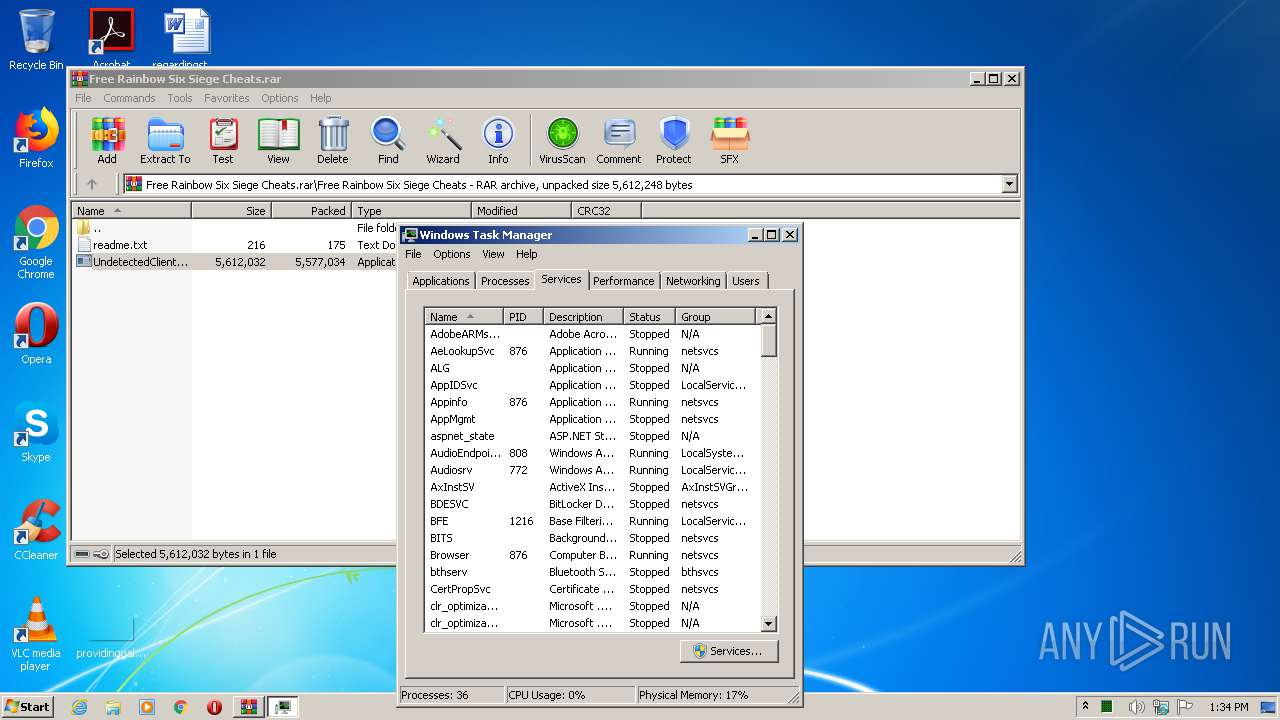The image size is (1280, 720).
Task: Switch to the Processes tab
Action: 505,281
